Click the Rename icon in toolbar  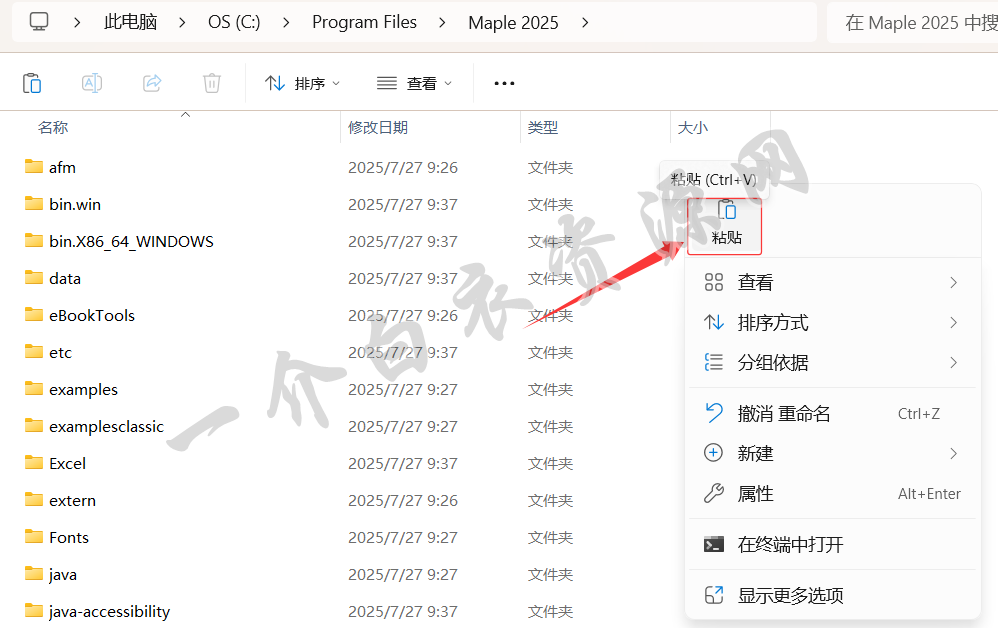(92, 83)
